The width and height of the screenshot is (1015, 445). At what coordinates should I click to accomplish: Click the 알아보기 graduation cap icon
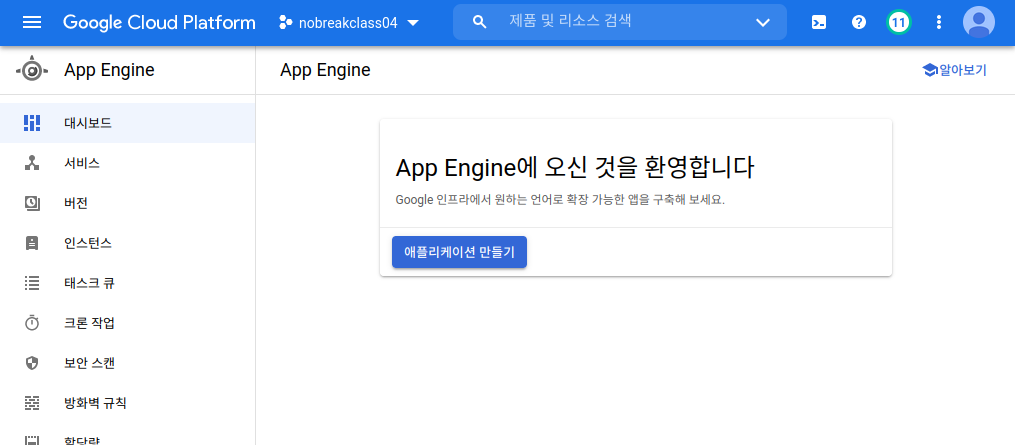click(930, 71)
